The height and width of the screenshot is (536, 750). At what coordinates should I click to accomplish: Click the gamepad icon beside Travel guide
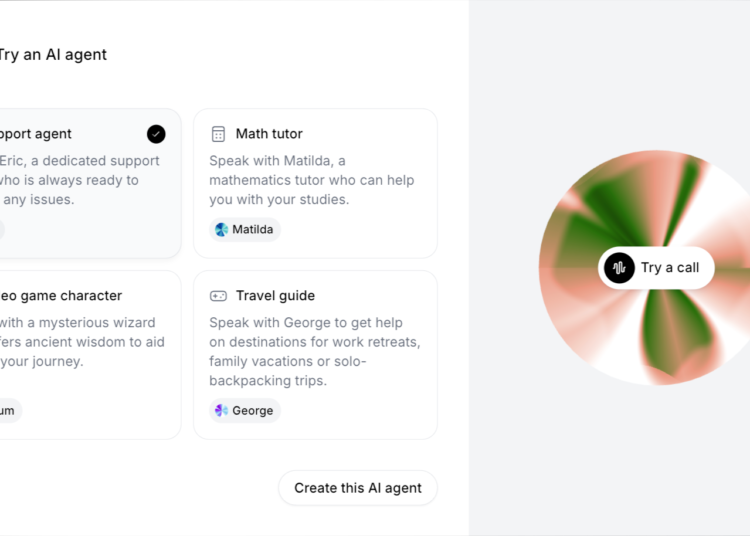pyautogui.click(x=218, y=296)
